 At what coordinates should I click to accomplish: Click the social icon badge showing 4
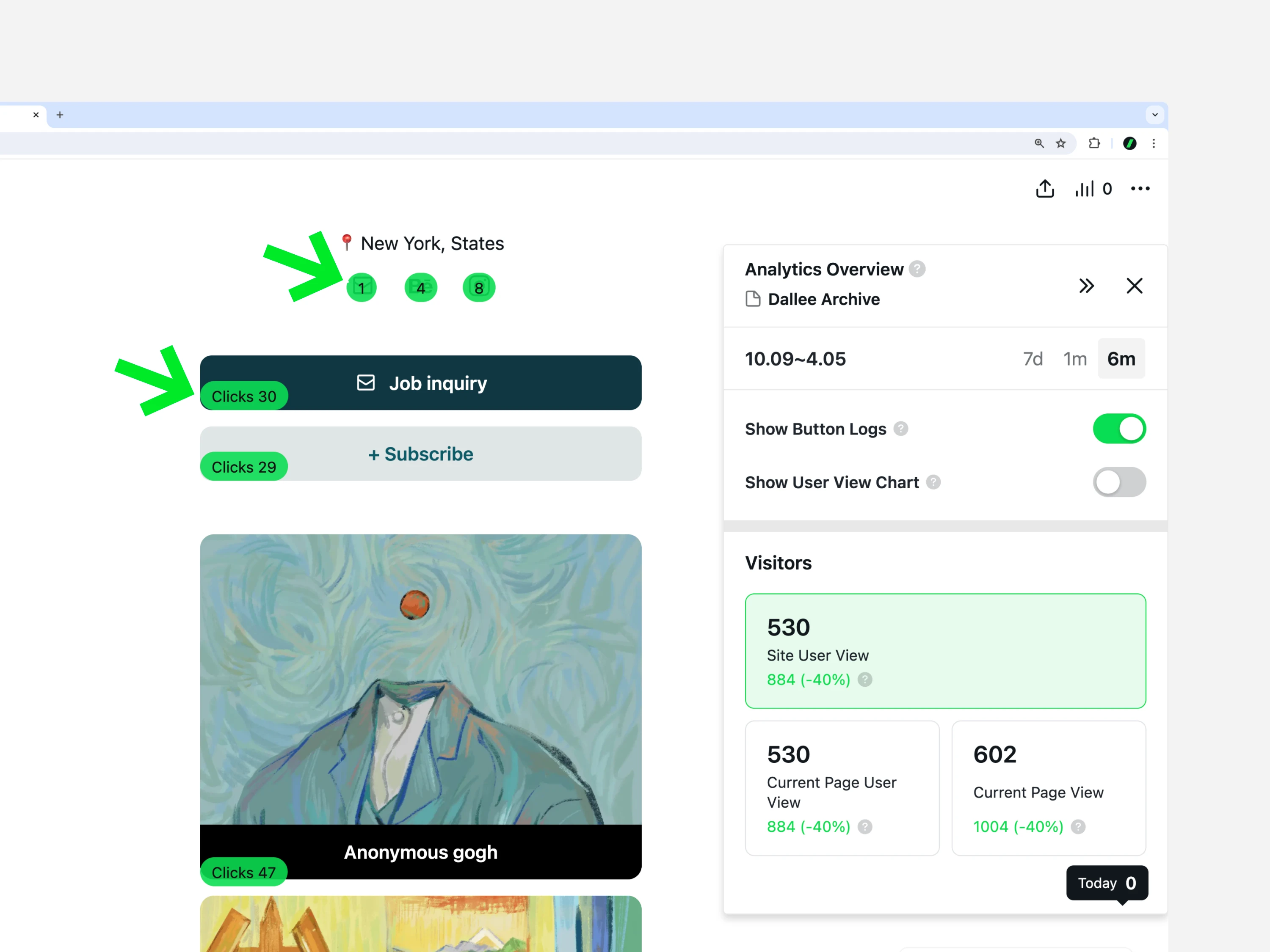click(421, 287)
